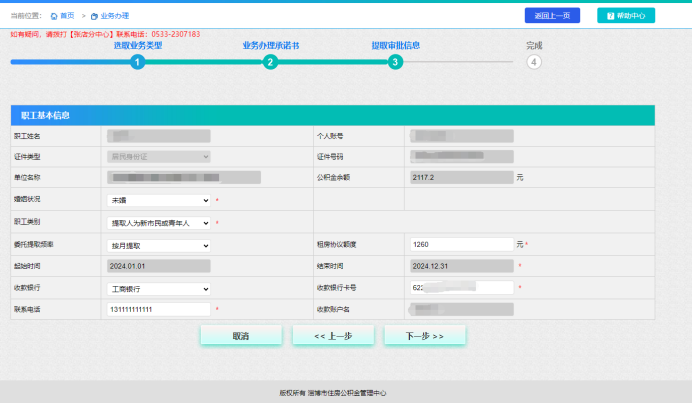This screenshot has width=693, height=403.
Task: Open the 收款银行 dropdown showing 工商银行
Action: click(159, 289)
